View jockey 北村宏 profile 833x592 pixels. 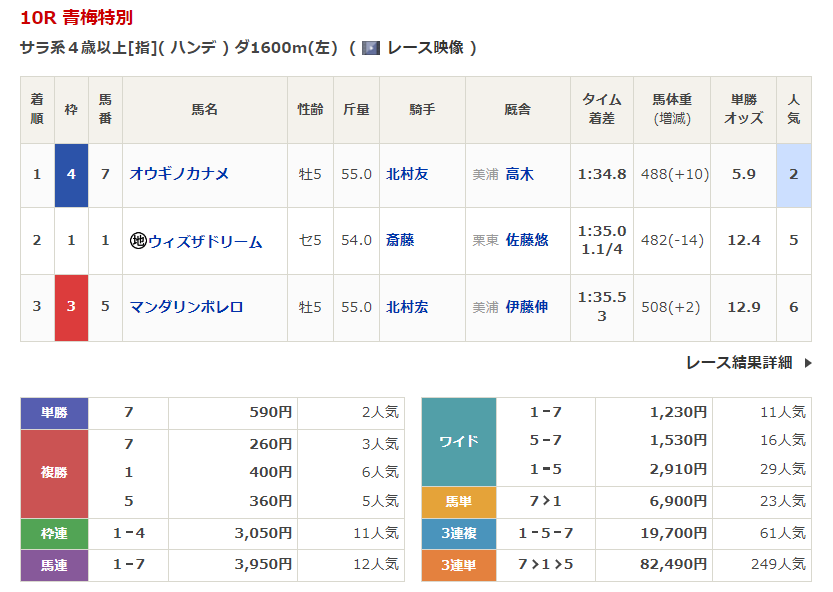coord(407,307)
